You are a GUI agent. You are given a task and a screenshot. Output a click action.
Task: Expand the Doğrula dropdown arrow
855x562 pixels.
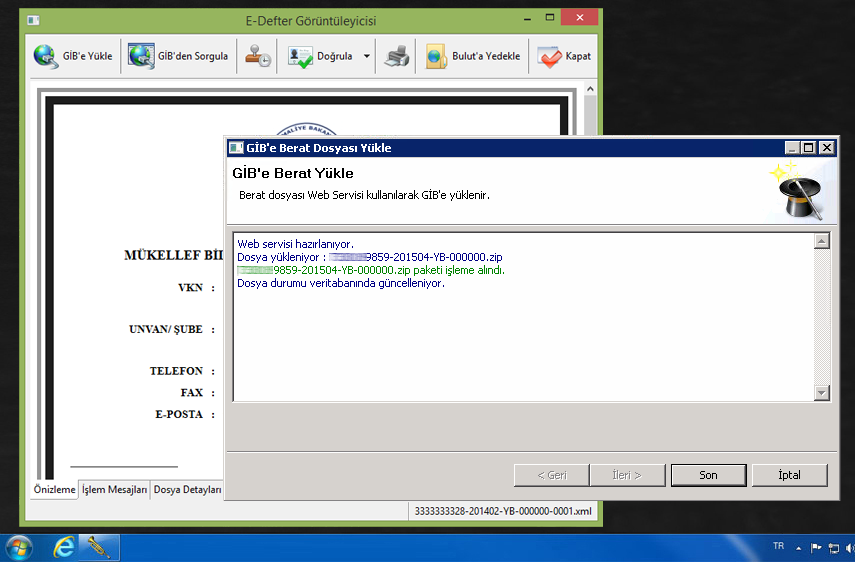point(367,57)
